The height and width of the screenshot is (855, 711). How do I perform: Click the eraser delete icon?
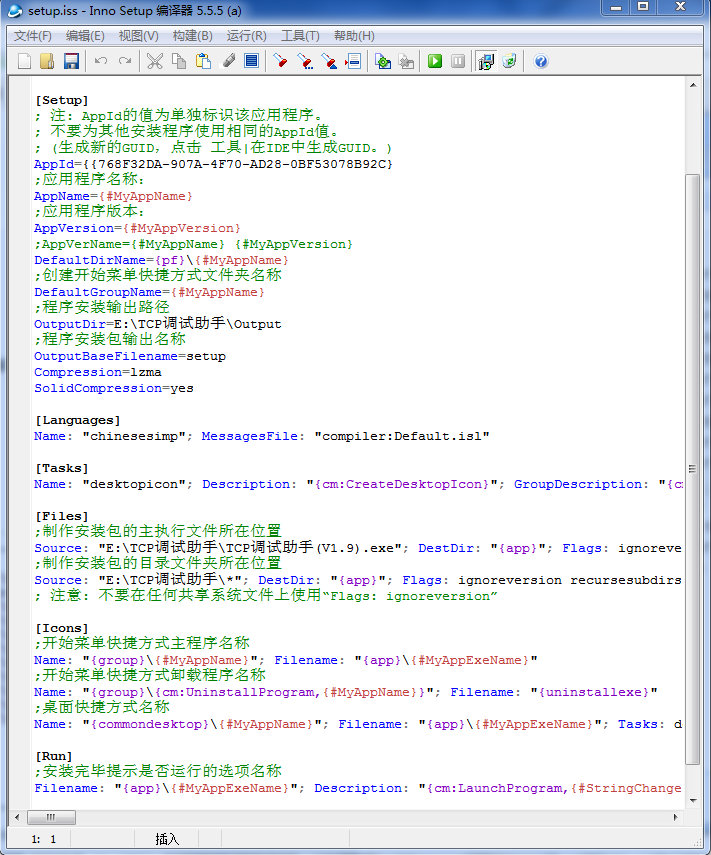coord(228,61)
